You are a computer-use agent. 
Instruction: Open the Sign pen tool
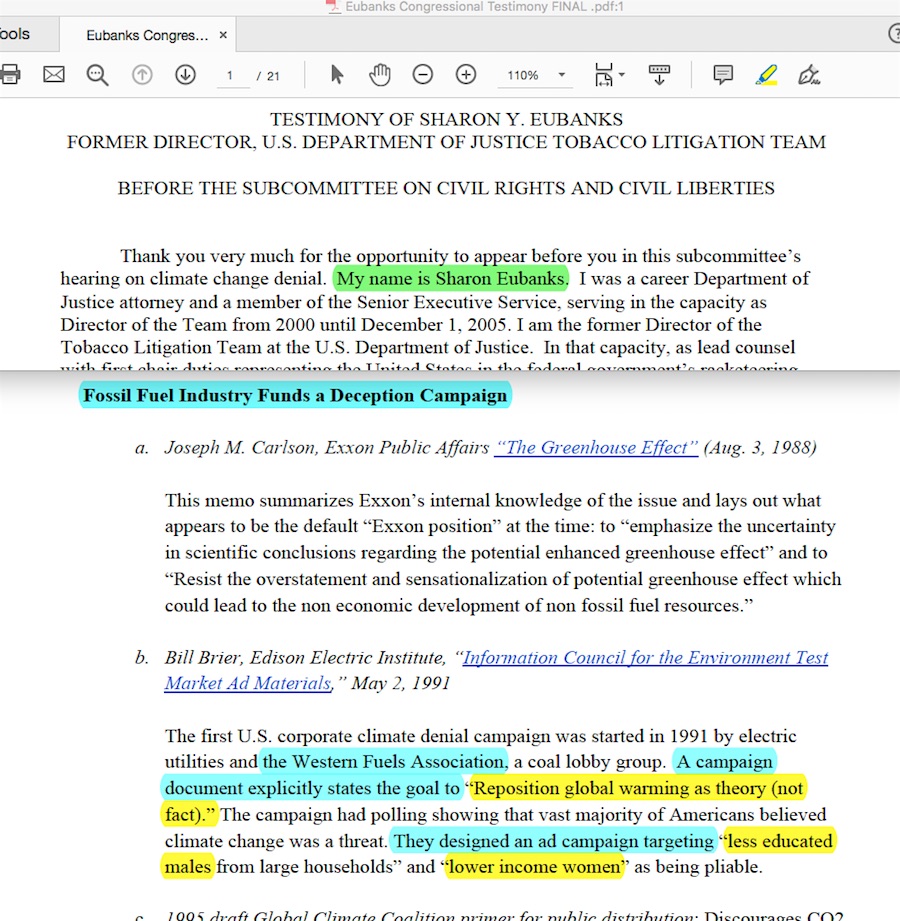pyautogui.click(x=810, y=75)
